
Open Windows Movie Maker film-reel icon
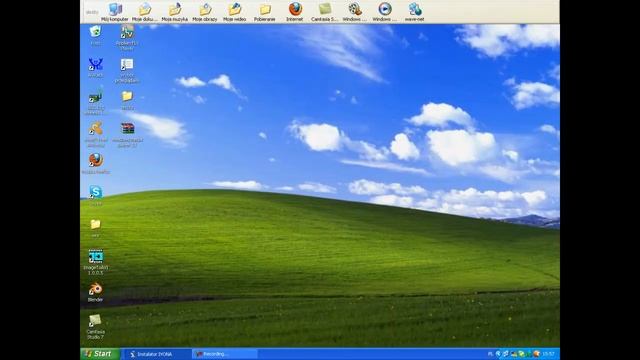point(354,12)
